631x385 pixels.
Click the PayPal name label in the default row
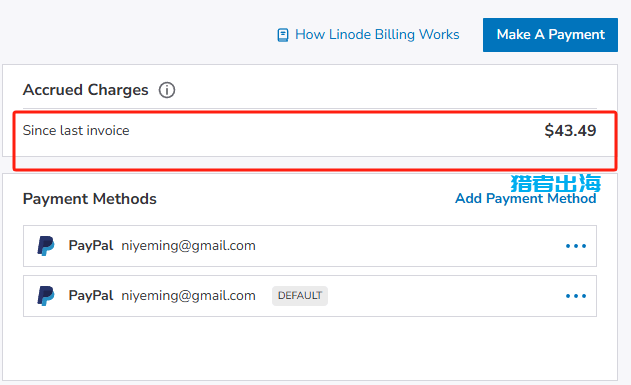click(91, 295)
